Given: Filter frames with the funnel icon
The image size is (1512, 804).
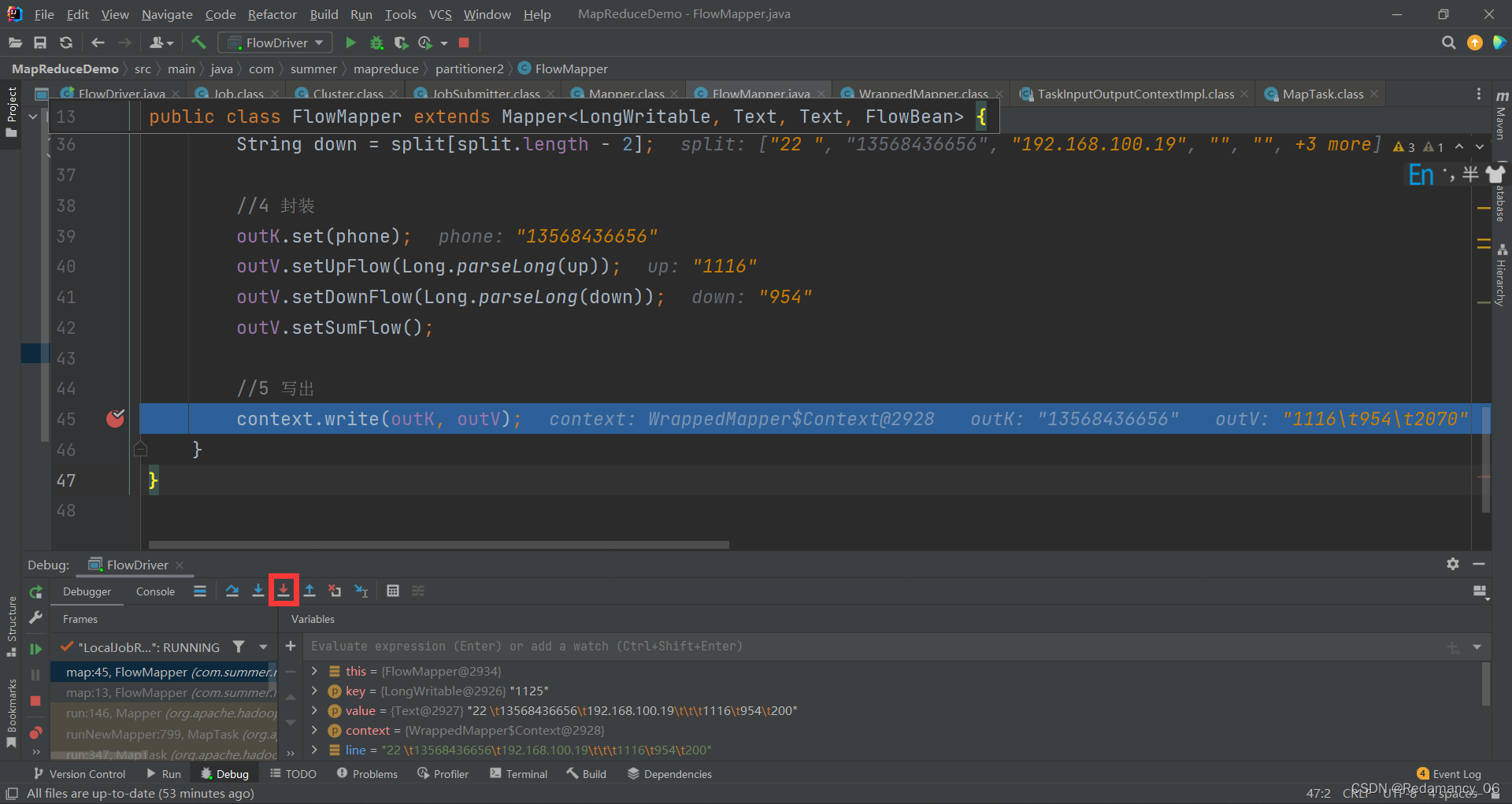Looking at the screenshot, I should [239, 647].
